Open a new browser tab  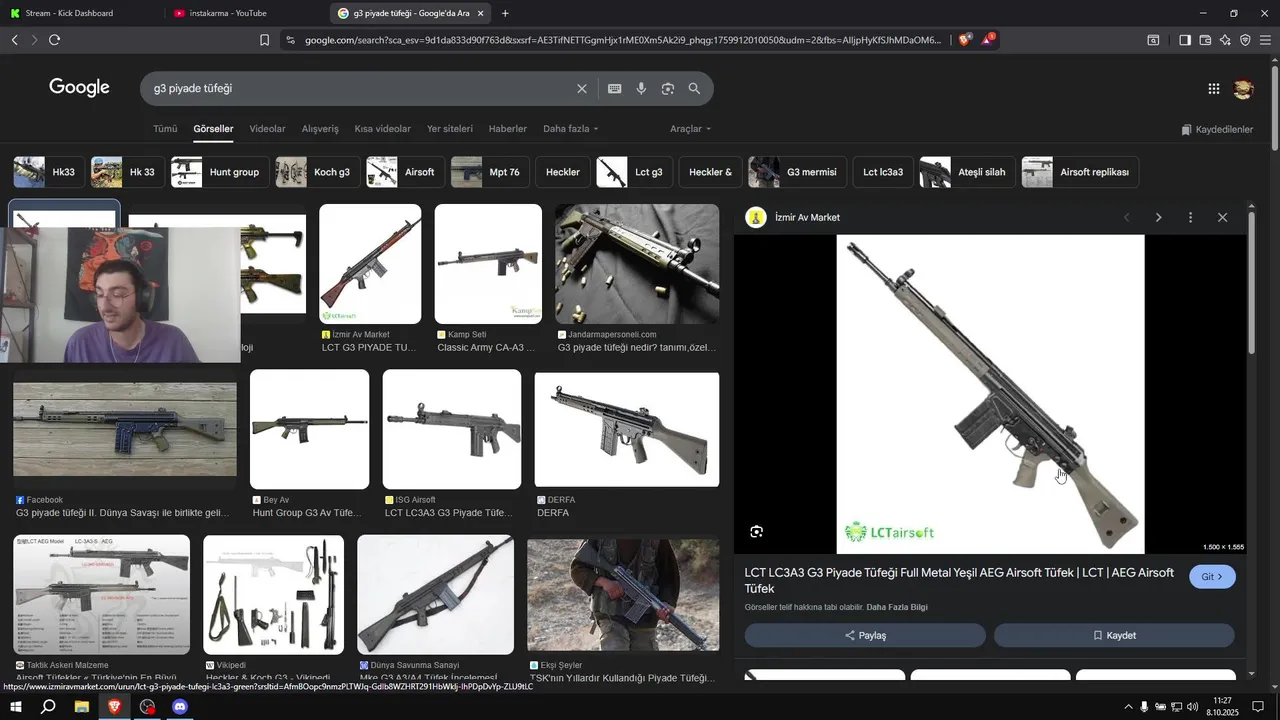click(x=505, y=13)
